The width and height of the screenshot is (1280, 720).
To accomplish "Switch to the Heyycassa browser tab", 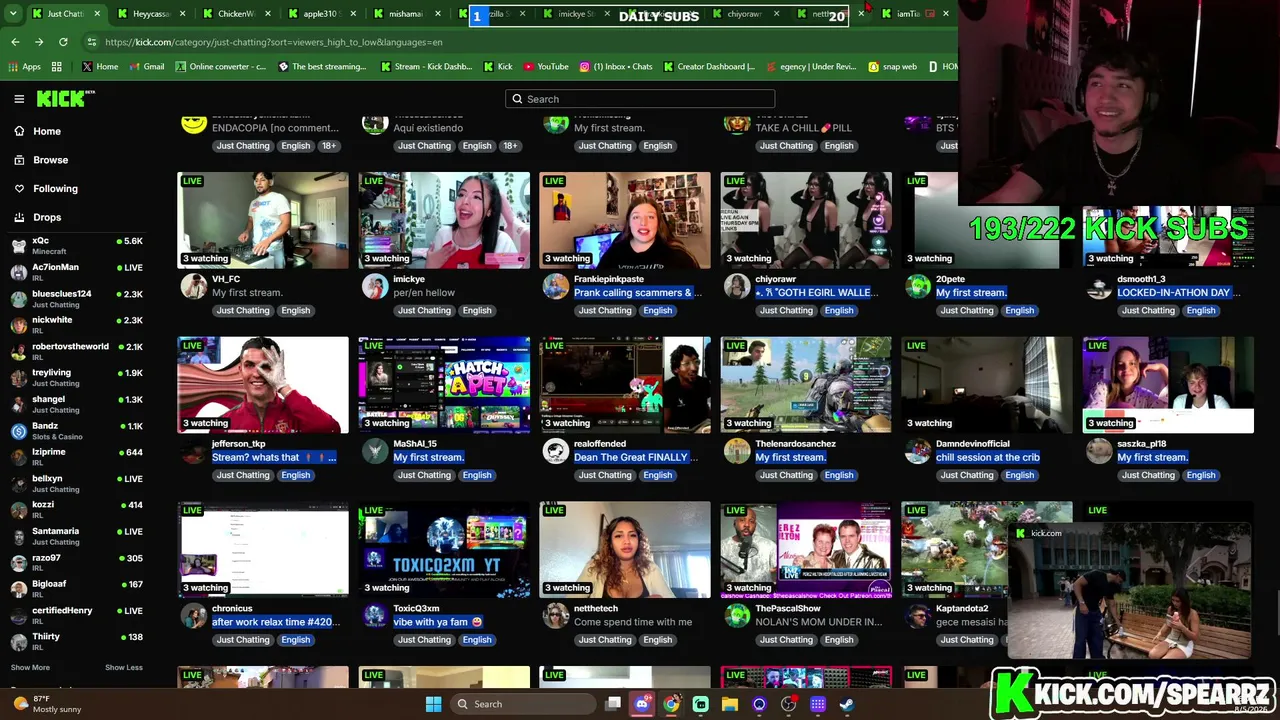I will [152, 14].
